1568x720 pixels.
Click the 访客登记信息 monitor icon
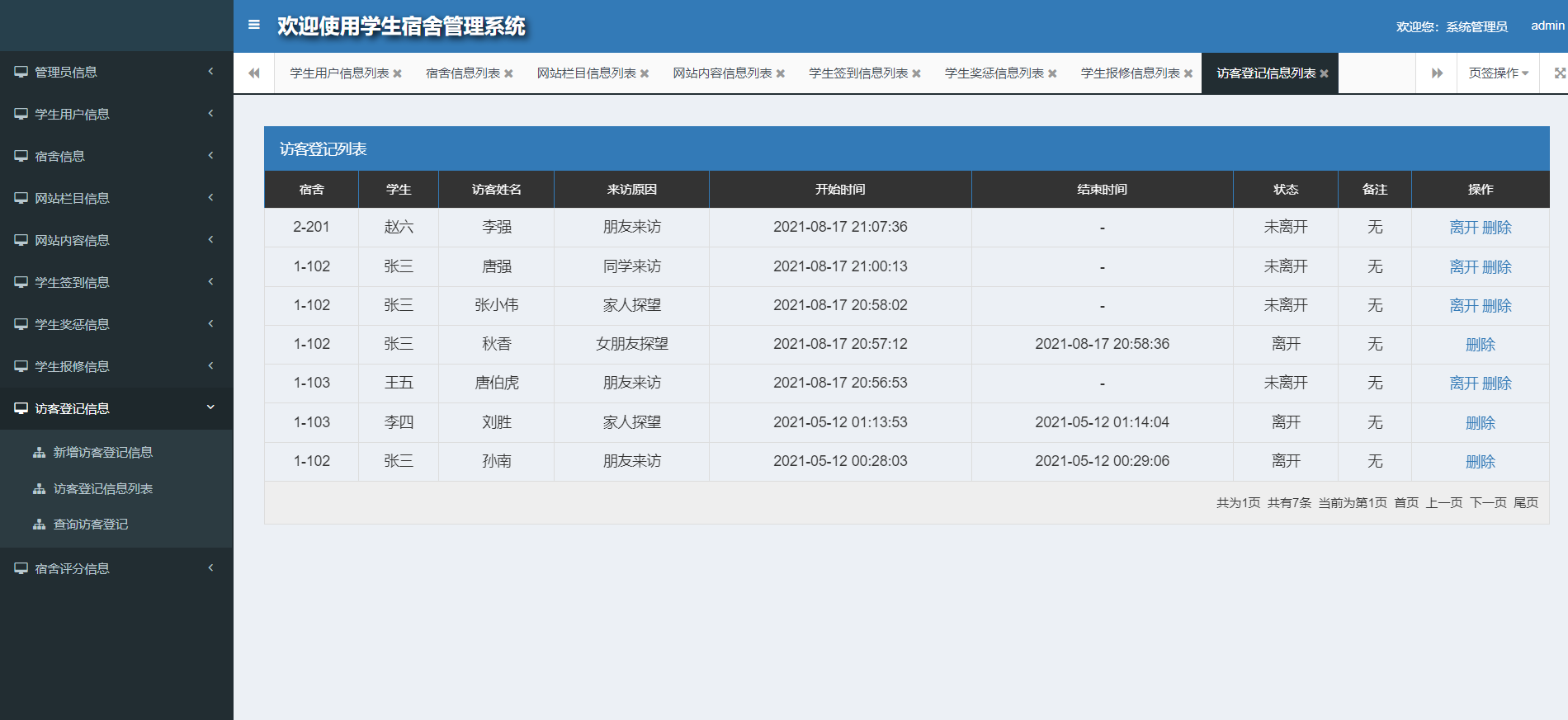[21, 408]
